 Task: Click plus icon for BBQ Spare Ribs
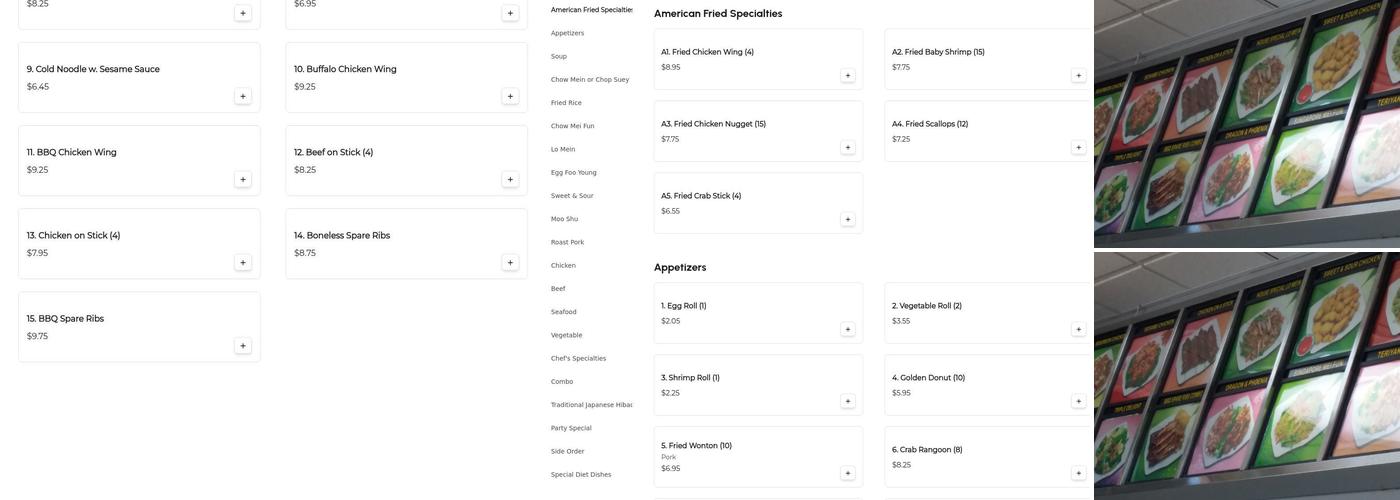point(243,345)
